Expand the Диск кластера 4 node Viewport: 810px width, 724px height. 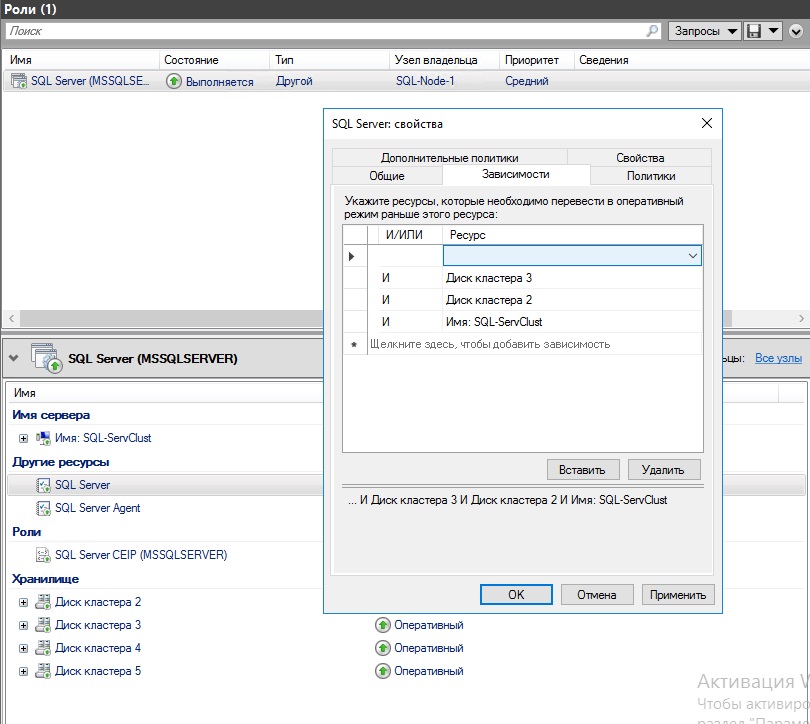click(x=23, y=648)
